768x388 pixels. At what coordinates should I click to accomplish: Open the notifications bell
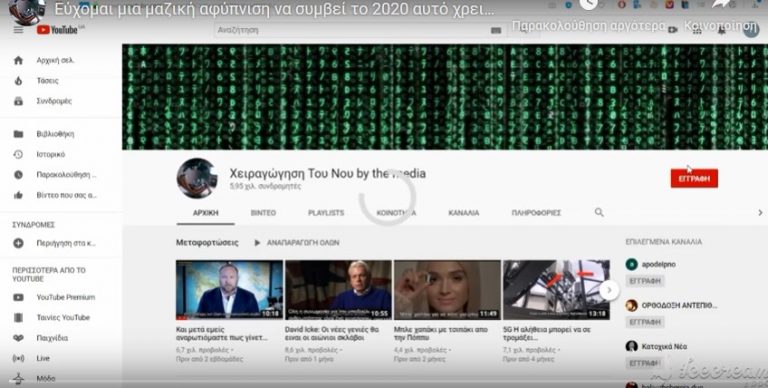722,30
